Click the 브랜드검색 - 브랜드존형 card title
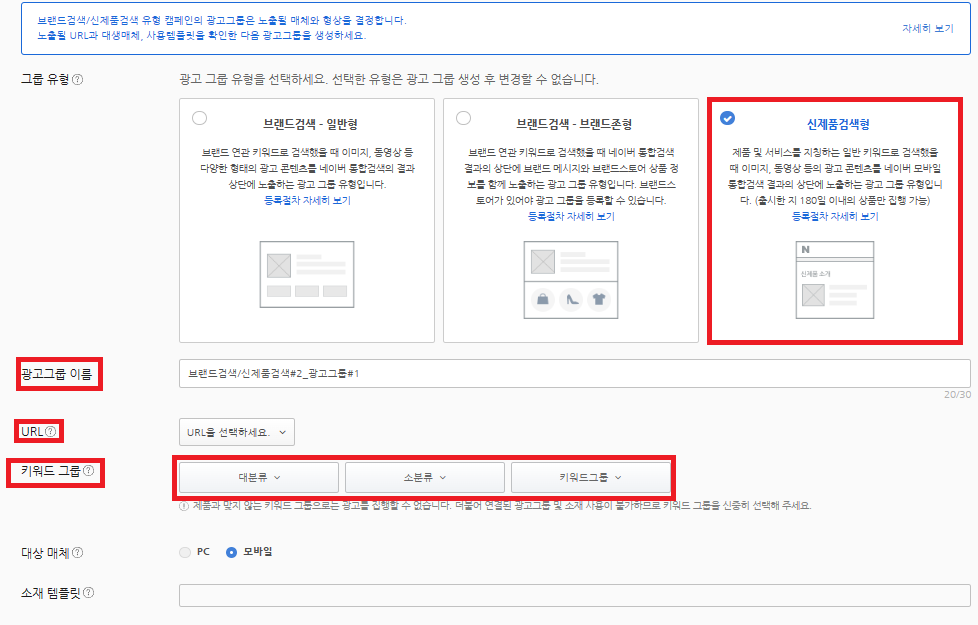 (x=574, y=124)
